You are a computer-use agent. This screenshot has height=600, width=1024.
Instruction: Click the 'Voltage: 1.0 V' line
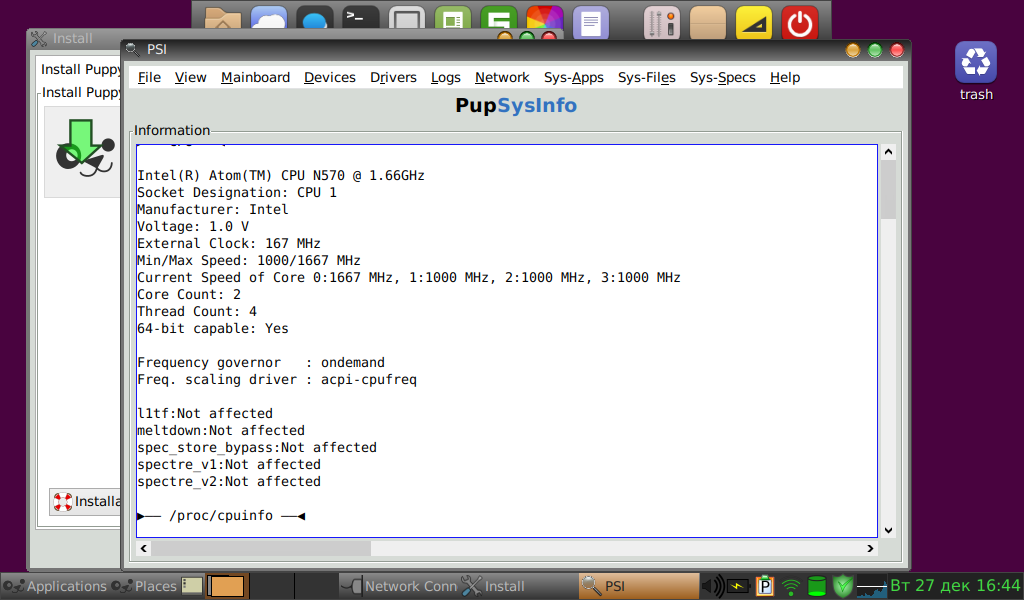(193, 227)
